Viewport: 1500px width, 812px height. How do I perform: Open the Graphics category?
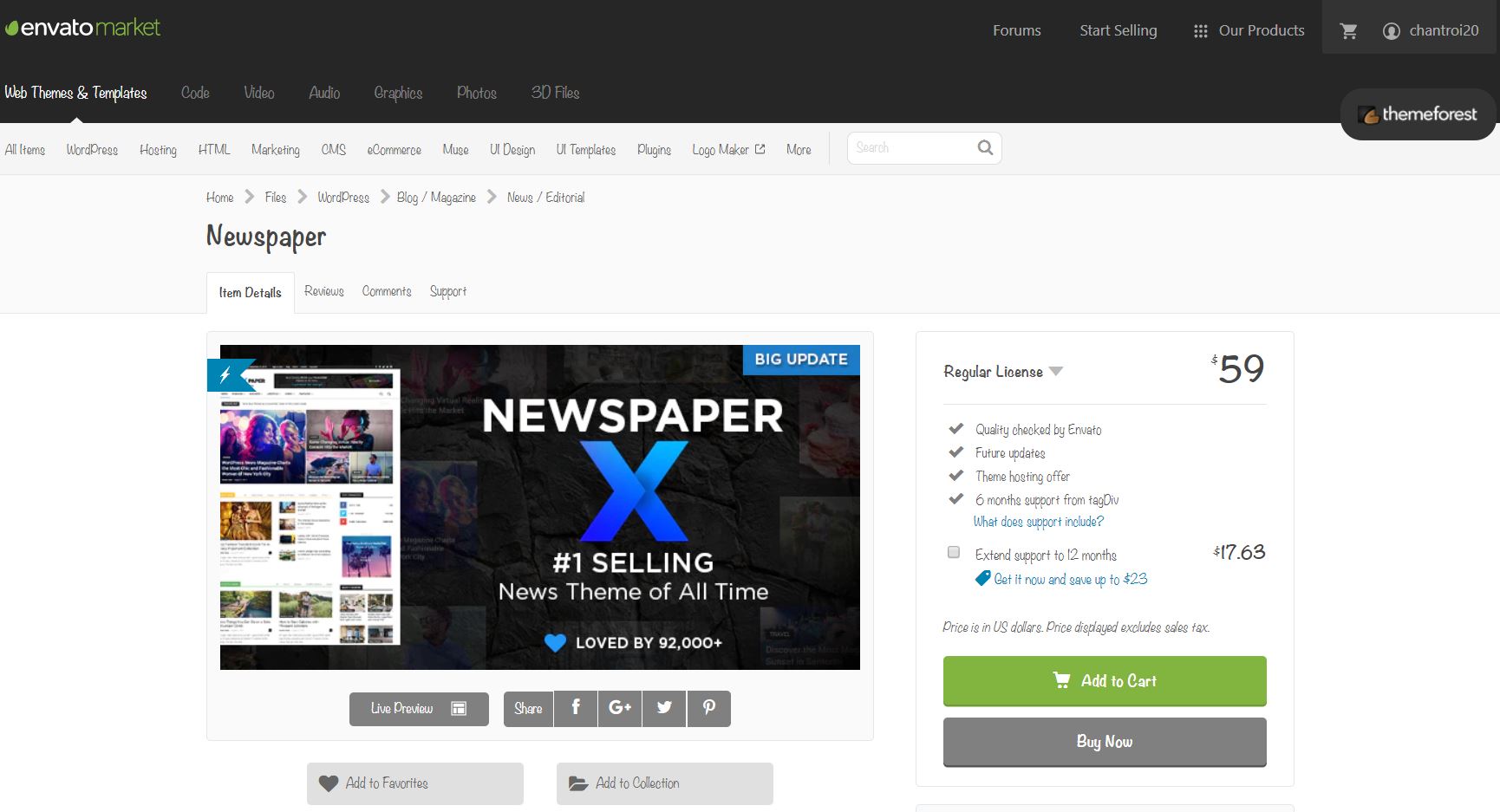tap(398, 93)
